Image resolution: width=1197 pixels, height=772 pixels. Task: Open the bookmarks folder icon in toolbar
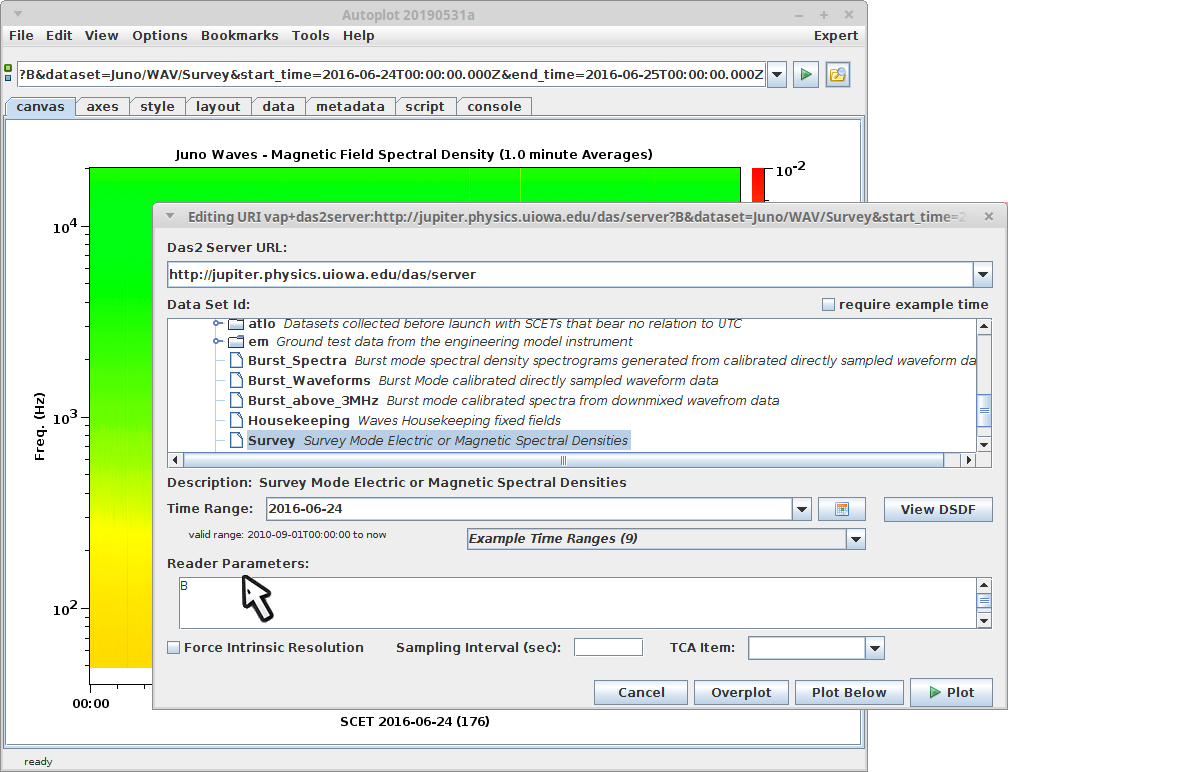coord(837,75)
